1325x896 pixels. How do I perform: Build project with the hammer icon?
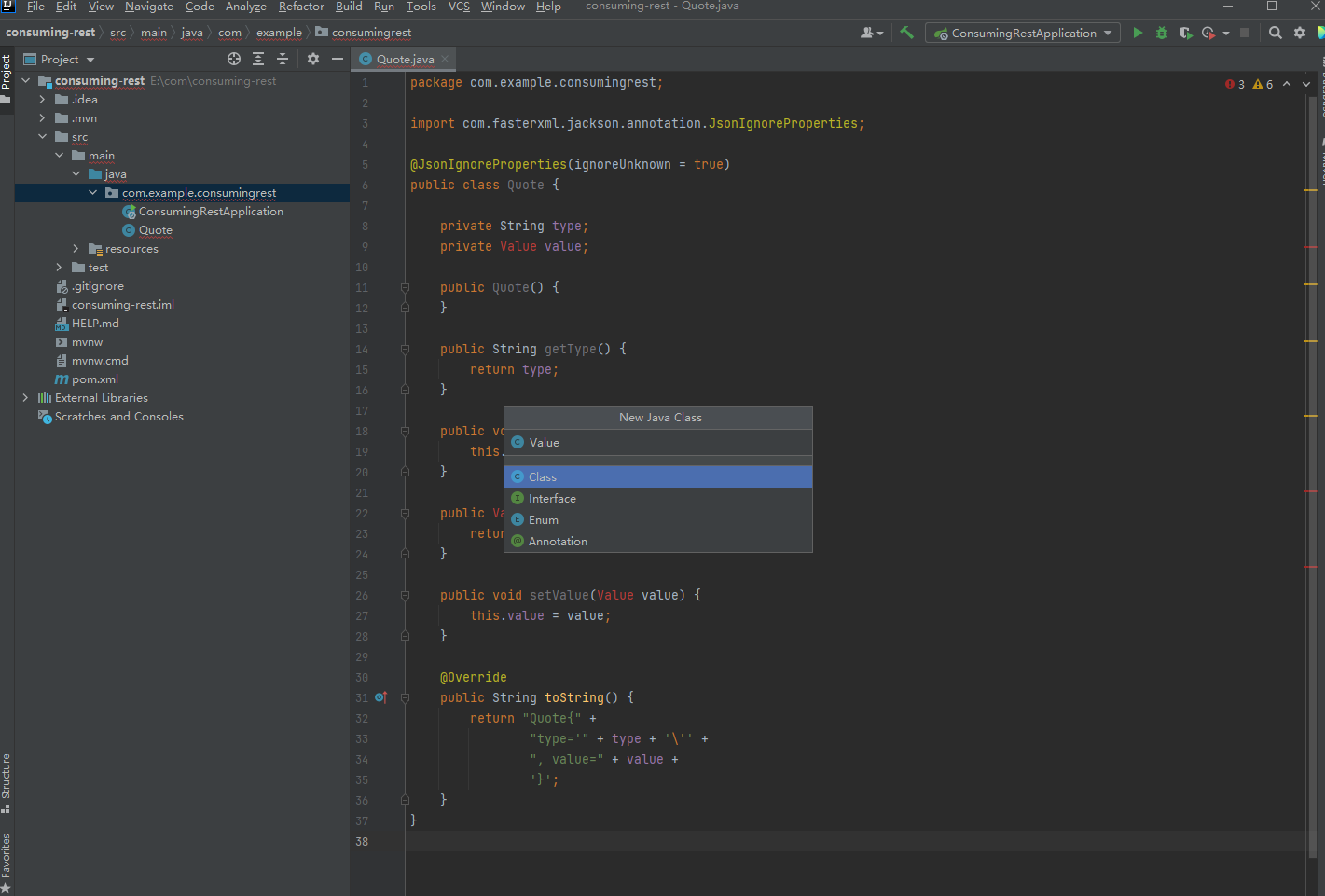click(x=906, y=33)
